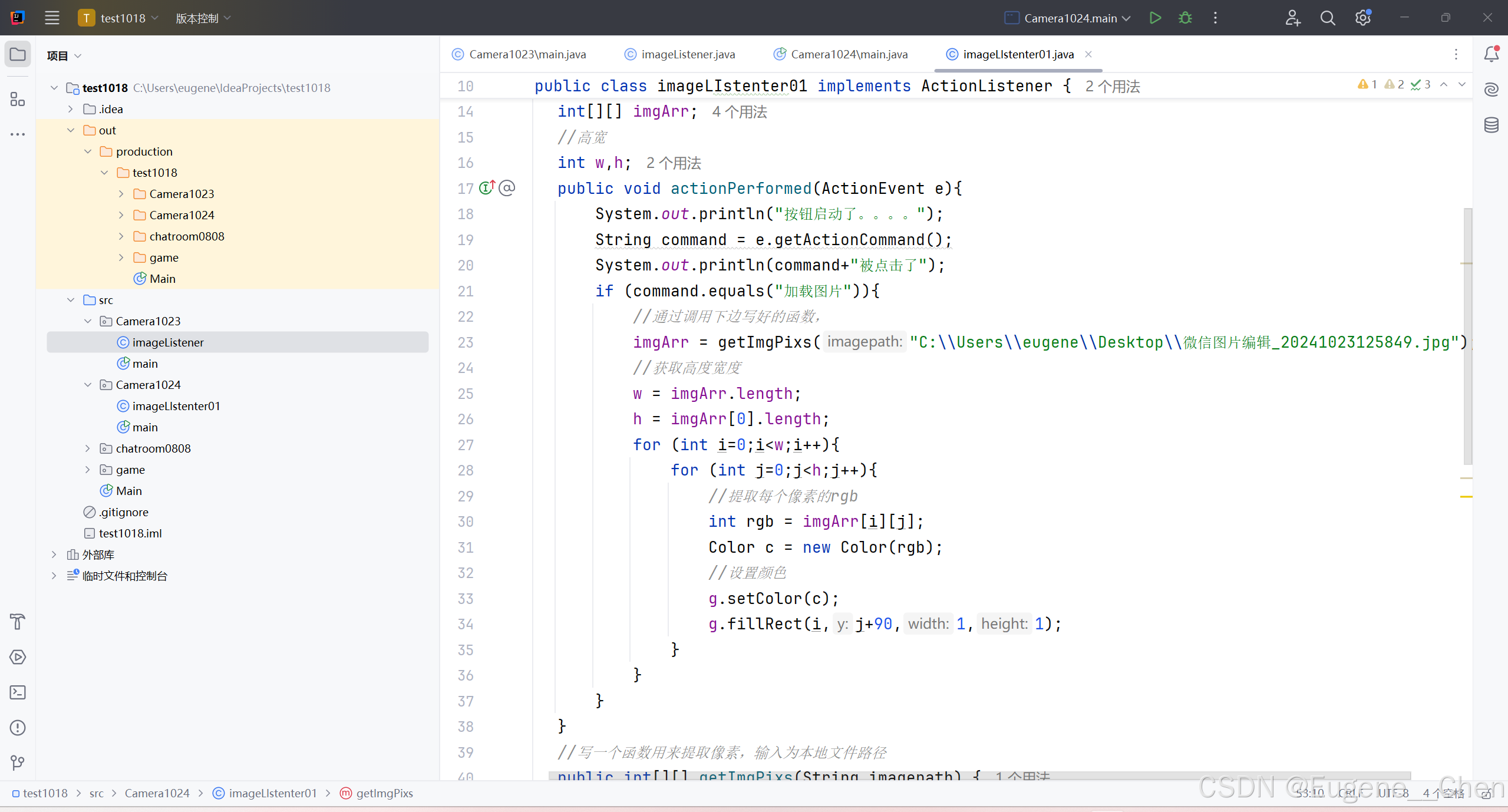
Task: Toggle the Project tool window folder icon
Action: coord(18,54)
